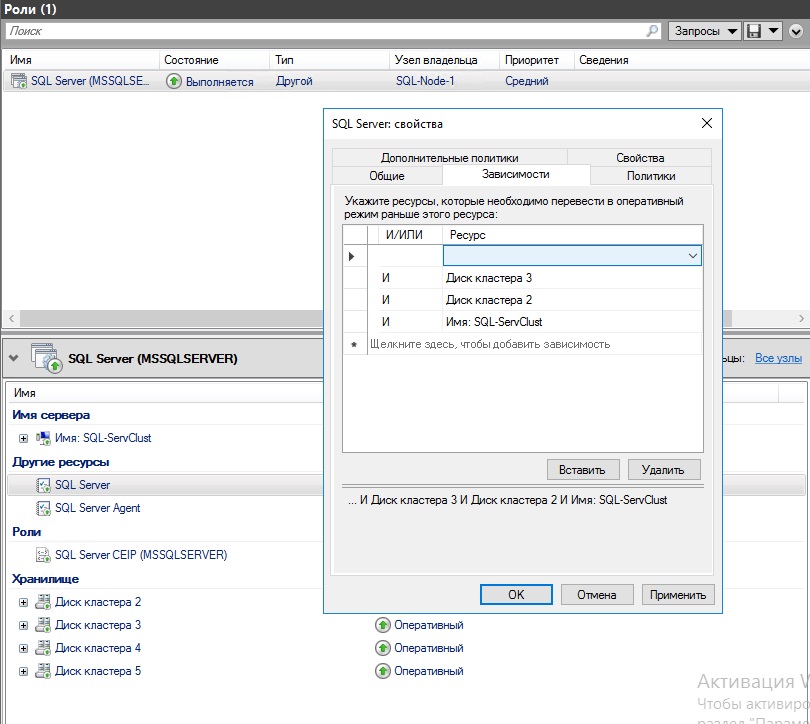Click the right arrow of roles horizontal scrollbar
The image size is (810, 724).
pos(801,319)
